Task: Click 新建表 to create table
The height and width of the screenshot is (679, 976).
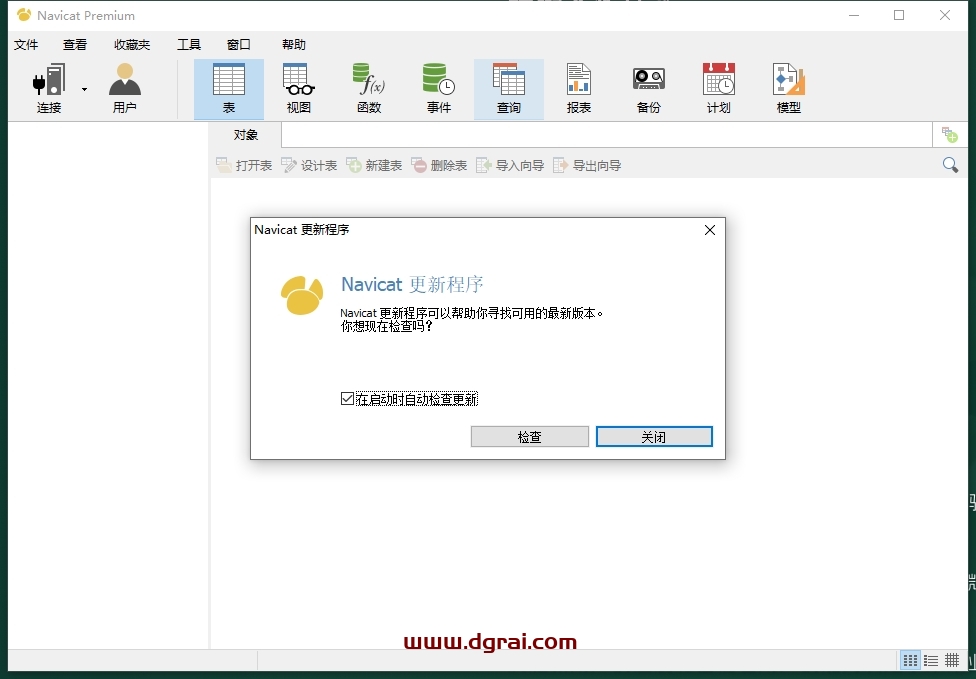Action: click(x=374, y=166)
